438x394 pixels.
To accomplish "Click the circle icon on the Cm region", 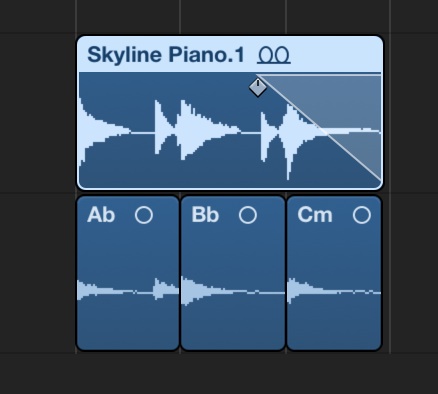I will click(362, 215).
